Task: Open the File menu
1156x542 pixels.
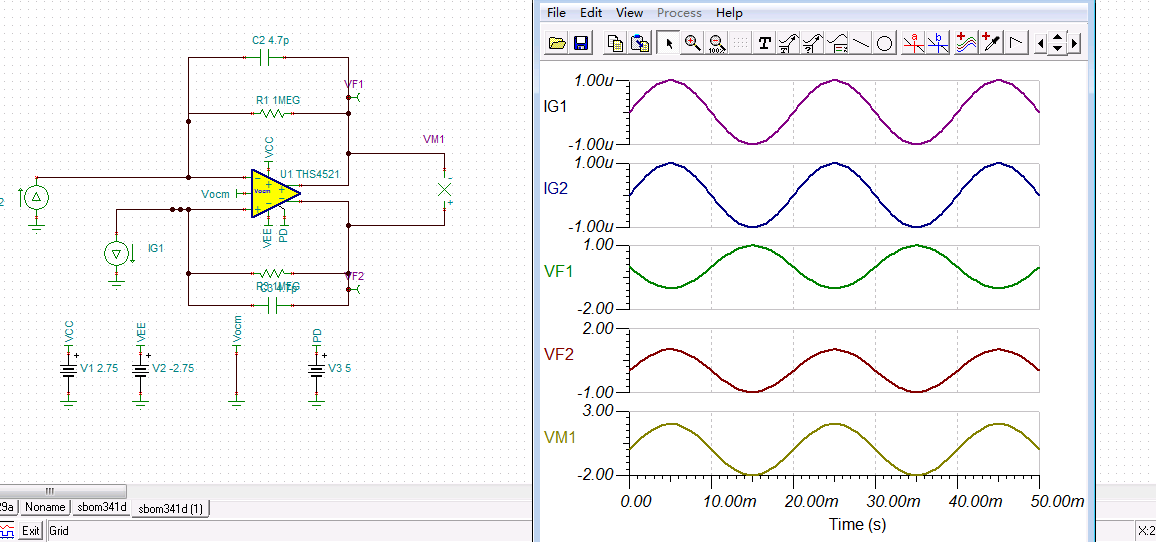Action: coord(556,13)
